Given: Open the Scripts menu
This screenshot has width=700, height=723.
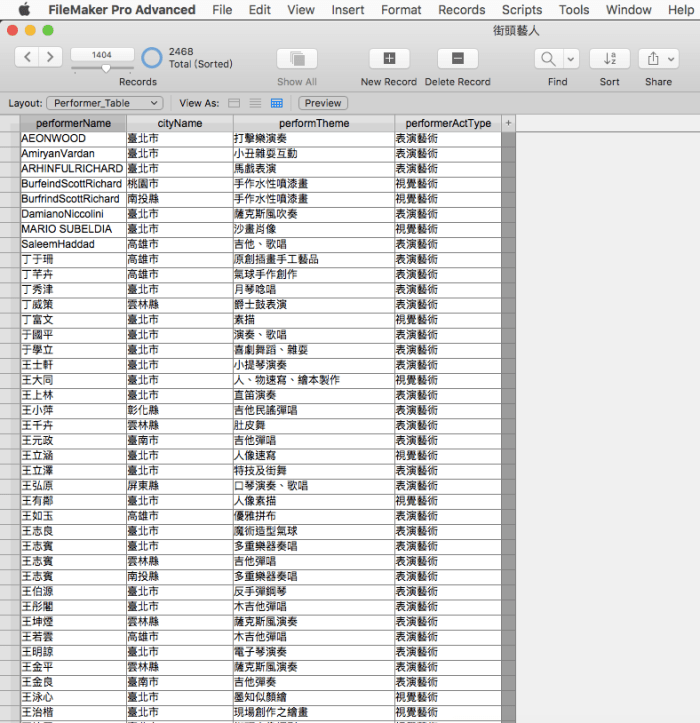Looking at the screenshot, I should coord(521,10).
